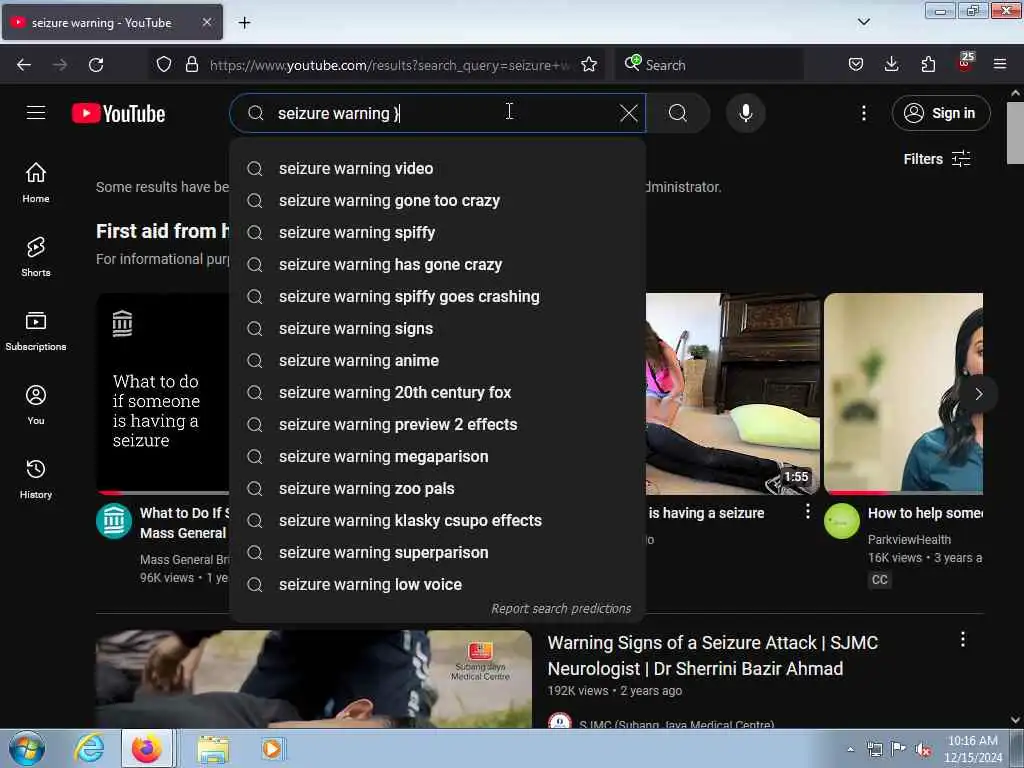Open the list all tabs dropdown arrow
The image size is (1024, 768).
pyautogui.click(x=863, y=22)
